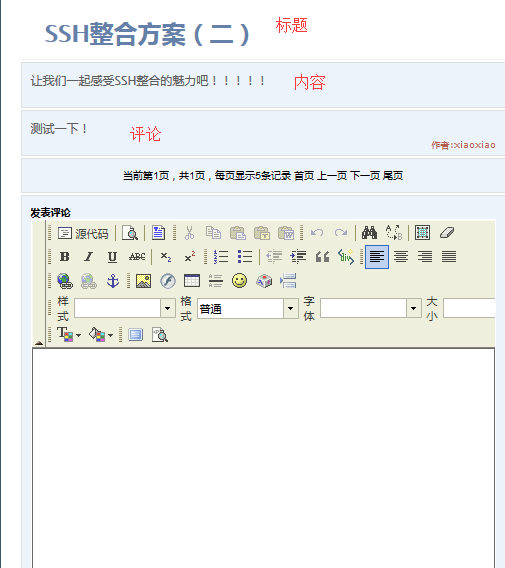Click the Maximize editor size icon
This screenshot has height=568, width=505.
point(135,335)
